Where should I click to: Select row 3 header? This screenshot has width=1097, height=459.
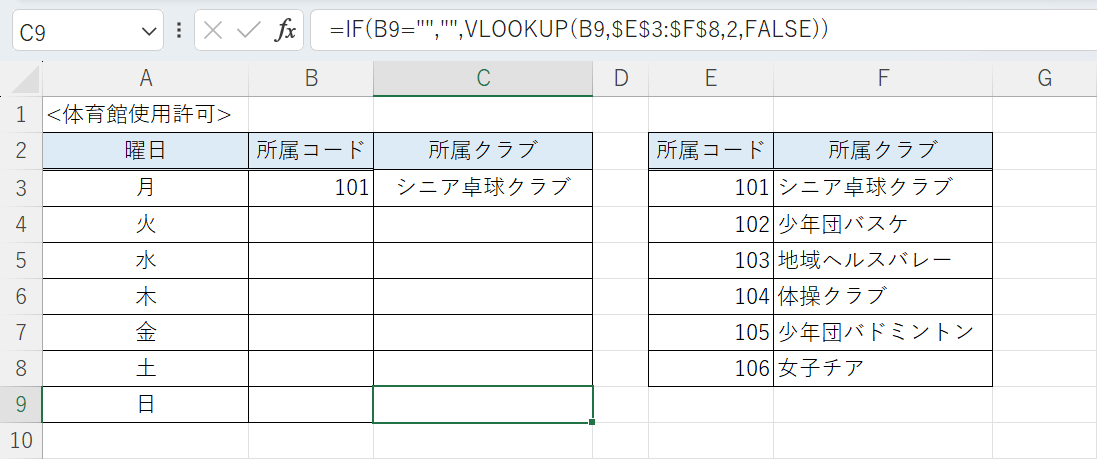point(21,187)
